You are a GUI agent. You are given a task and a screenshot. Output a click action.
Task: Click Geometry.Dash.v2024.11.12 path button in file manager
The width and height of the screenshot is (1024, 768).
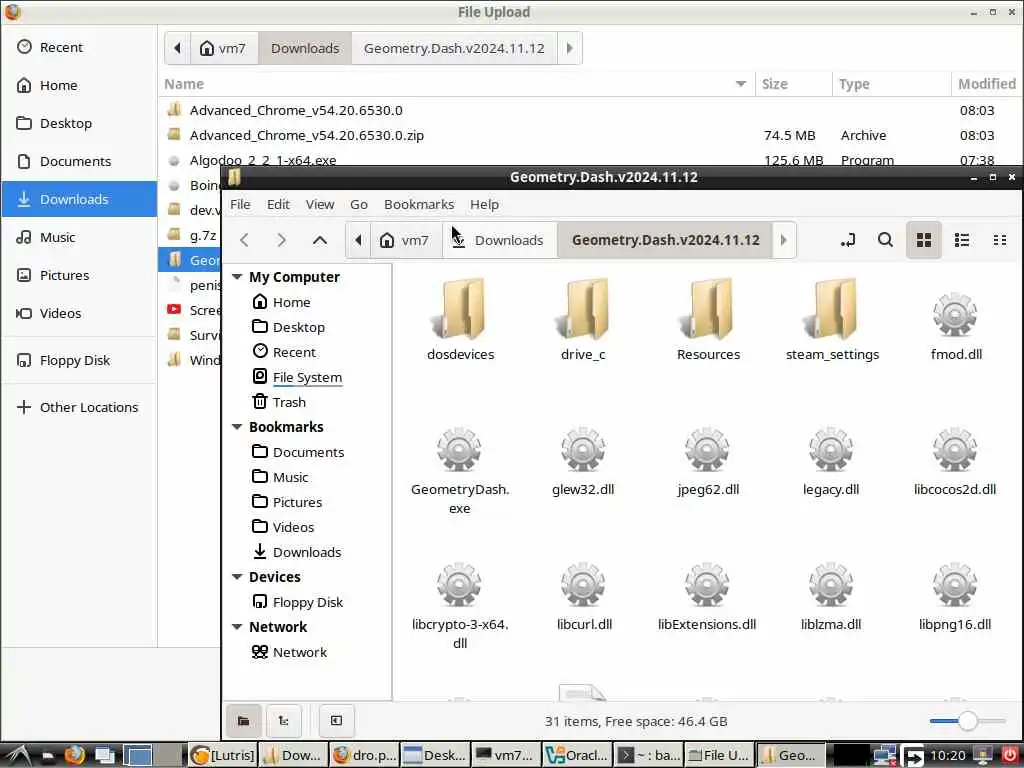point(665,240)
